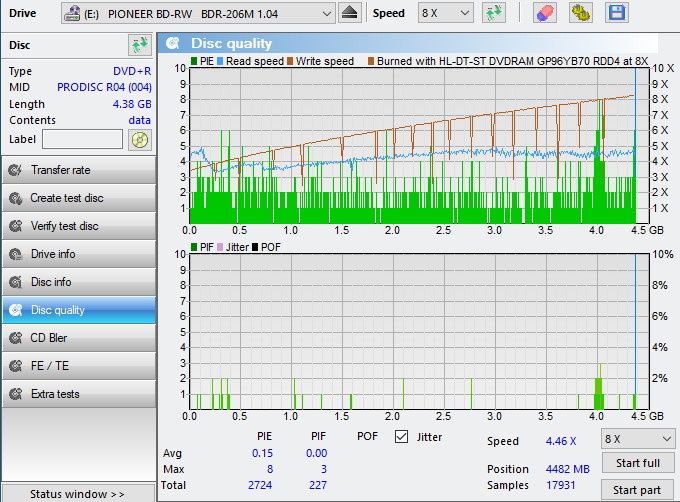Toggle the Jitter checkbox
The height and width of the screenshot is (502, 680).
402,437
